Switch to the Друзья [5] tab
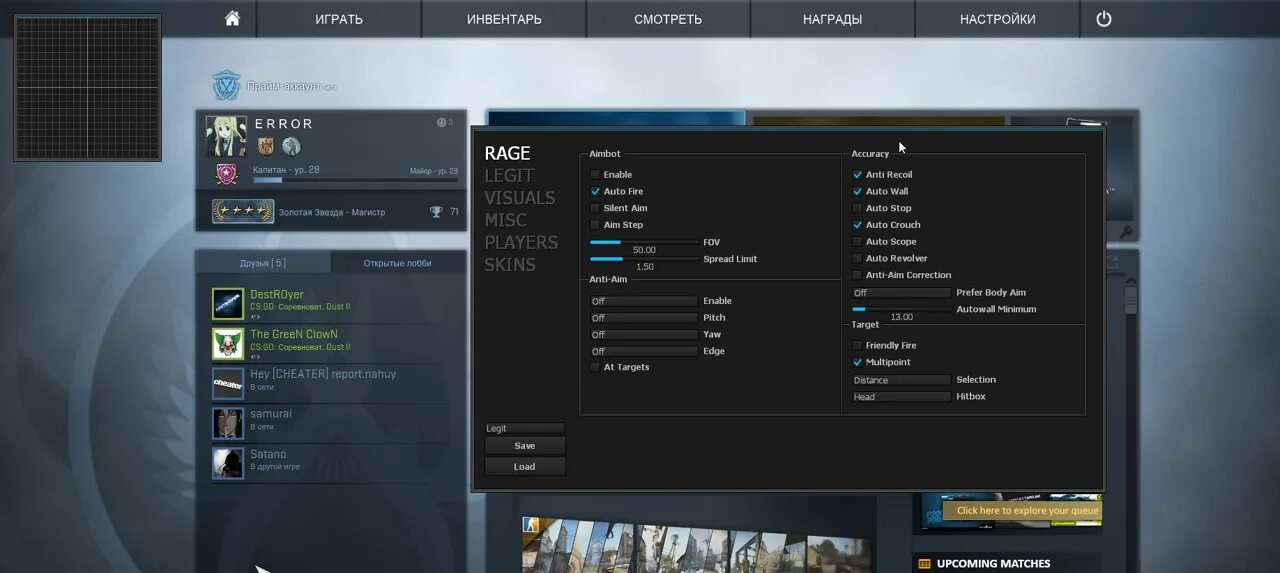 pyautogui.click(x=263, y=263)
